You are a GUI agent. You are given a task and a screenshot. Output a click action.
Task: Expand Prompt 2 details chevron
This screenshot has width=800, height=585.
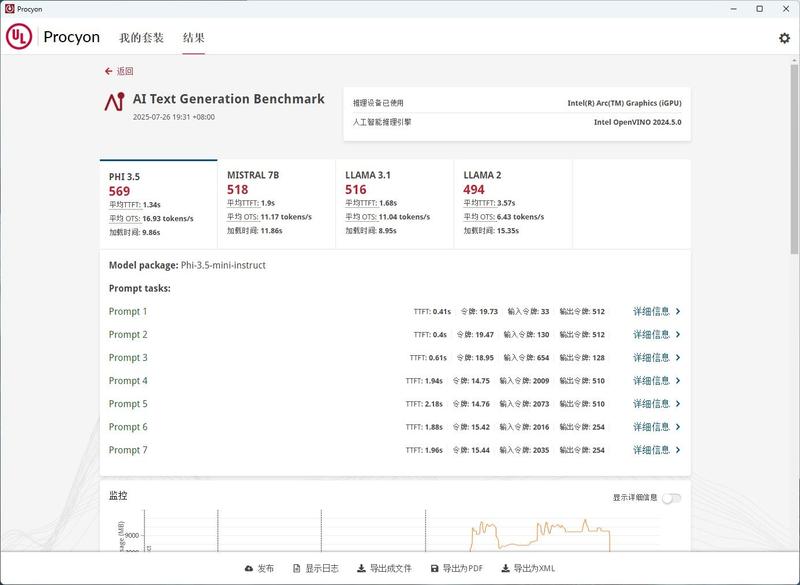point(678,335)
